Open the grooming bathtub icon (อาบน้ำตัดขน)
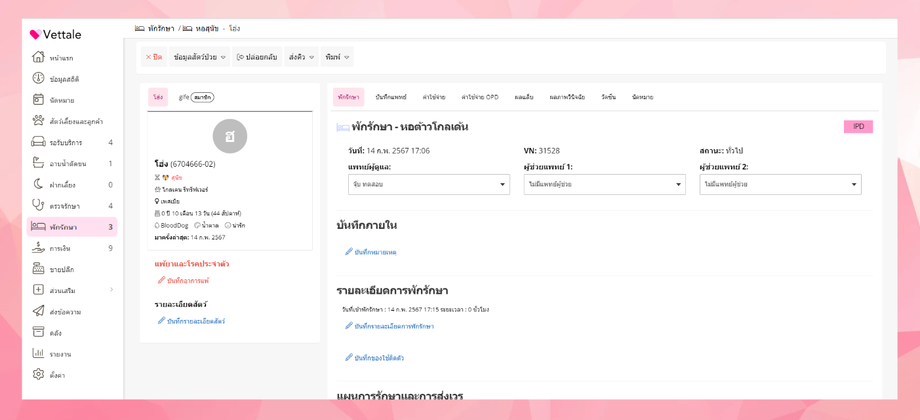This screenshot has width=920, height=420. [x=38, y=163]
